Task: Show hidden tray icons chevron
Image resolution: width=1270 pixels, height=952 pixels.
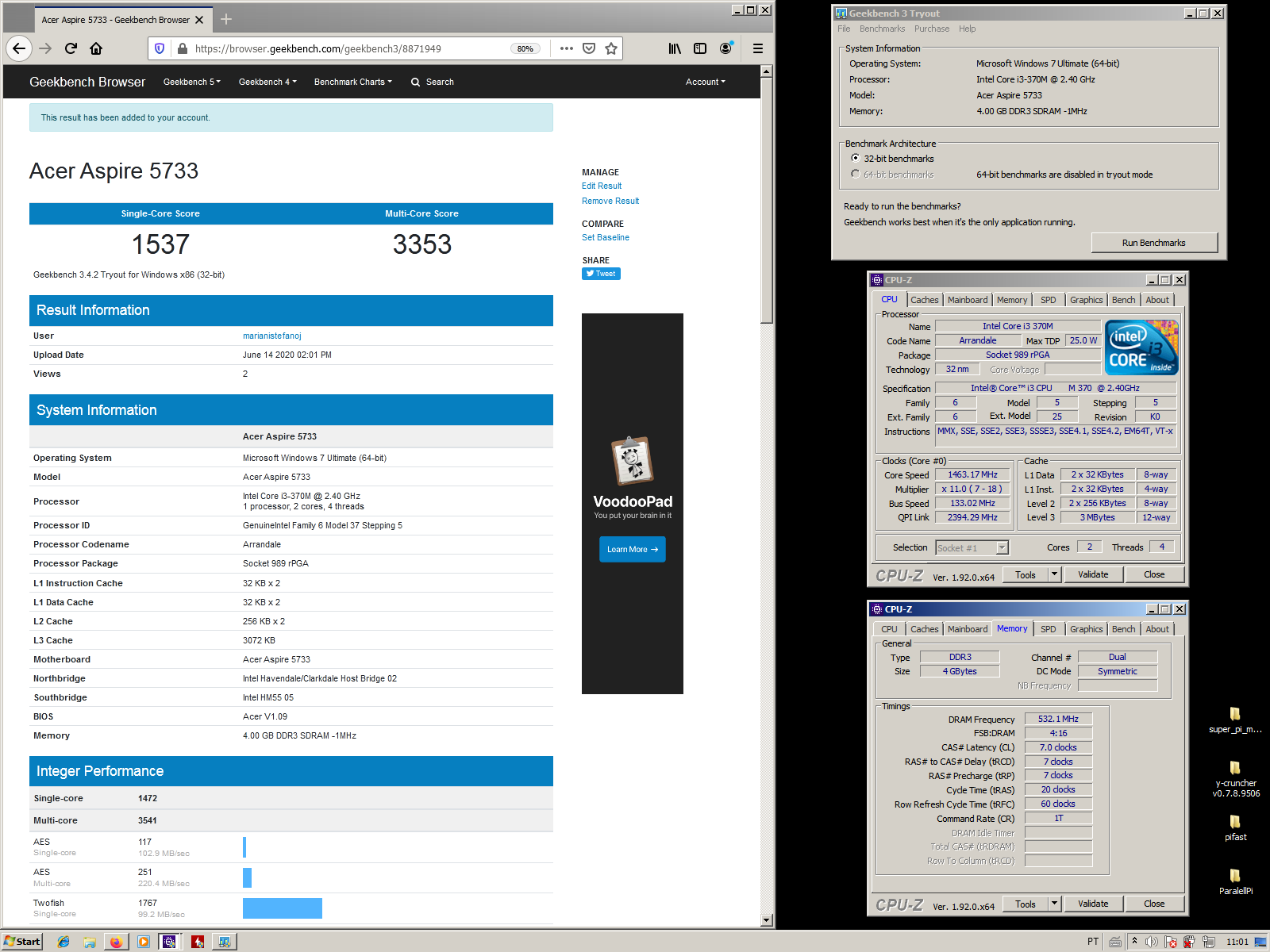Action: (x=1134, y=942)
